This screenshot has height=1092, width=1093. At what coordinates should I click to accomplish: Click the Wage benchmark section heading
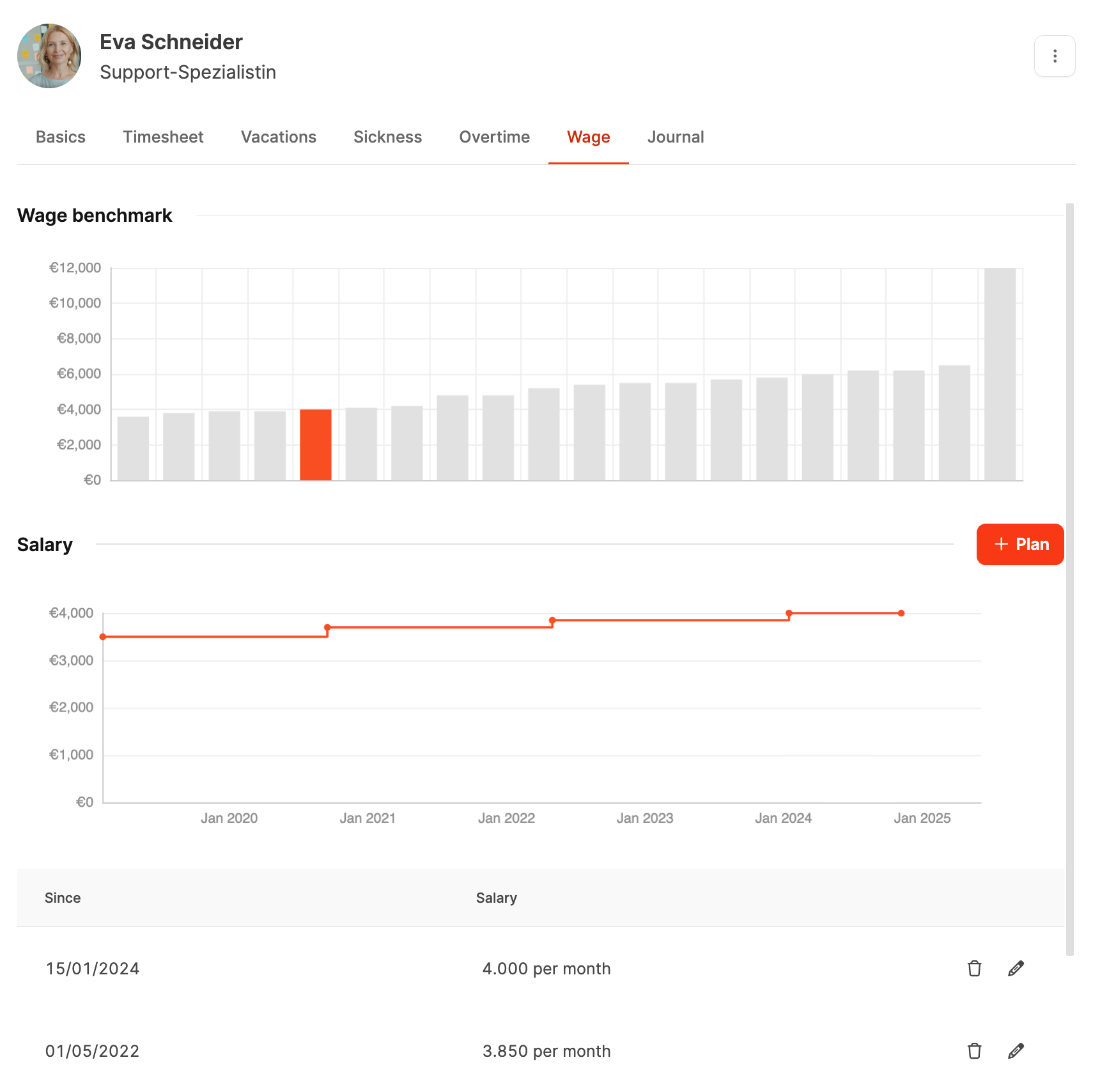tap(95, 215)
